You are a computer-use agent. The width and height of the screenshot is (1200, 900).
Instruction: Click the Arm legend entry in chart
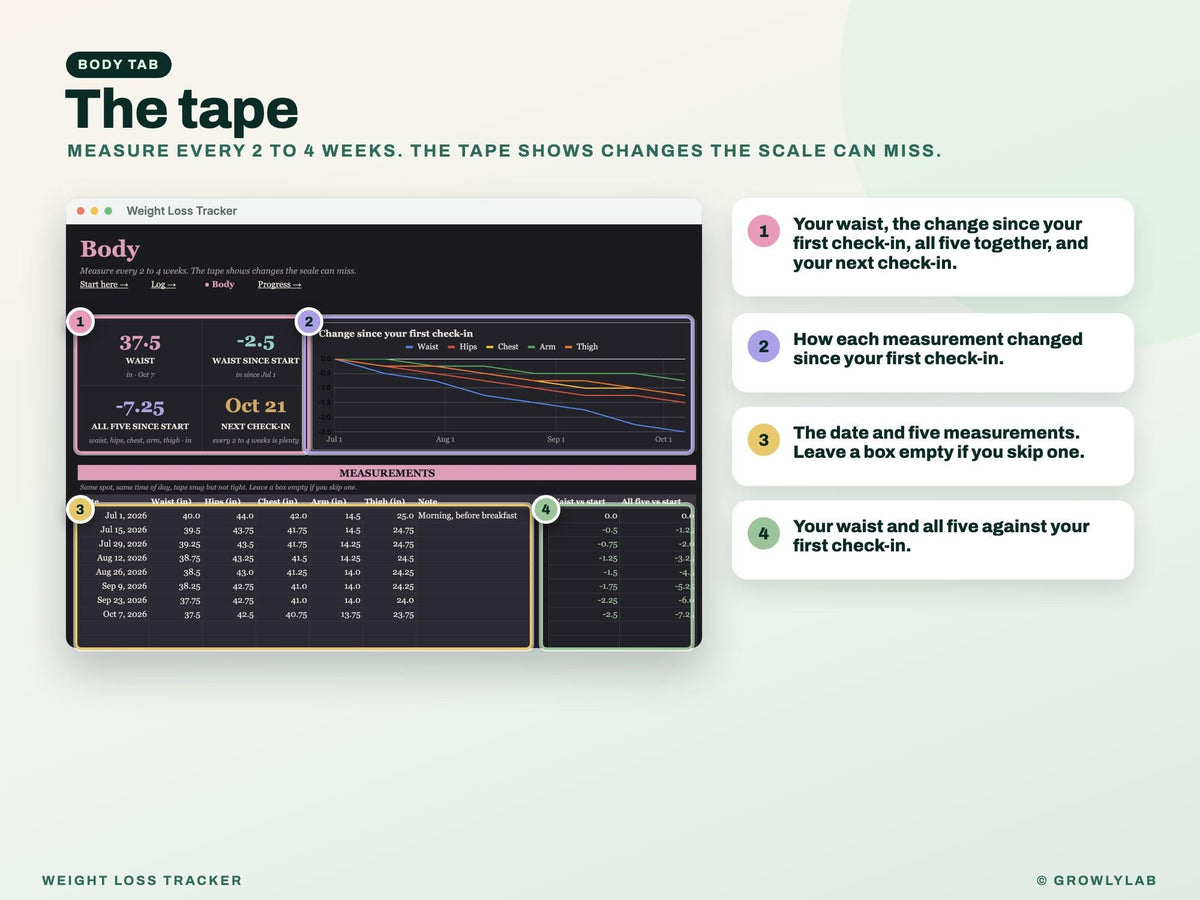tap(541, 346)
